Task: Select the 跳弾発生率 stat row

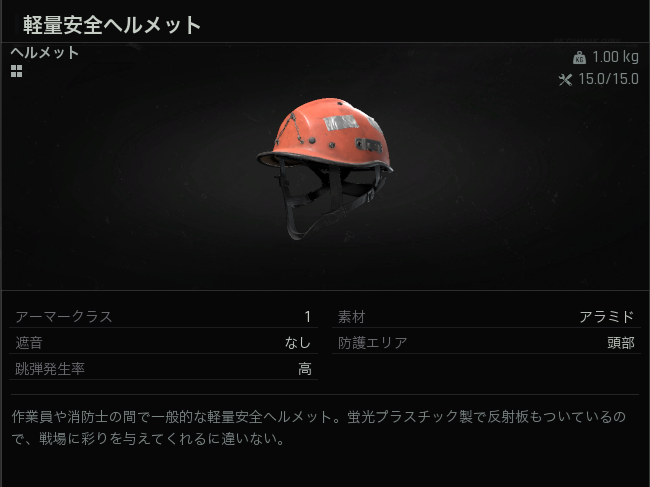Action: pyautogui.click(x=163, y=368)
